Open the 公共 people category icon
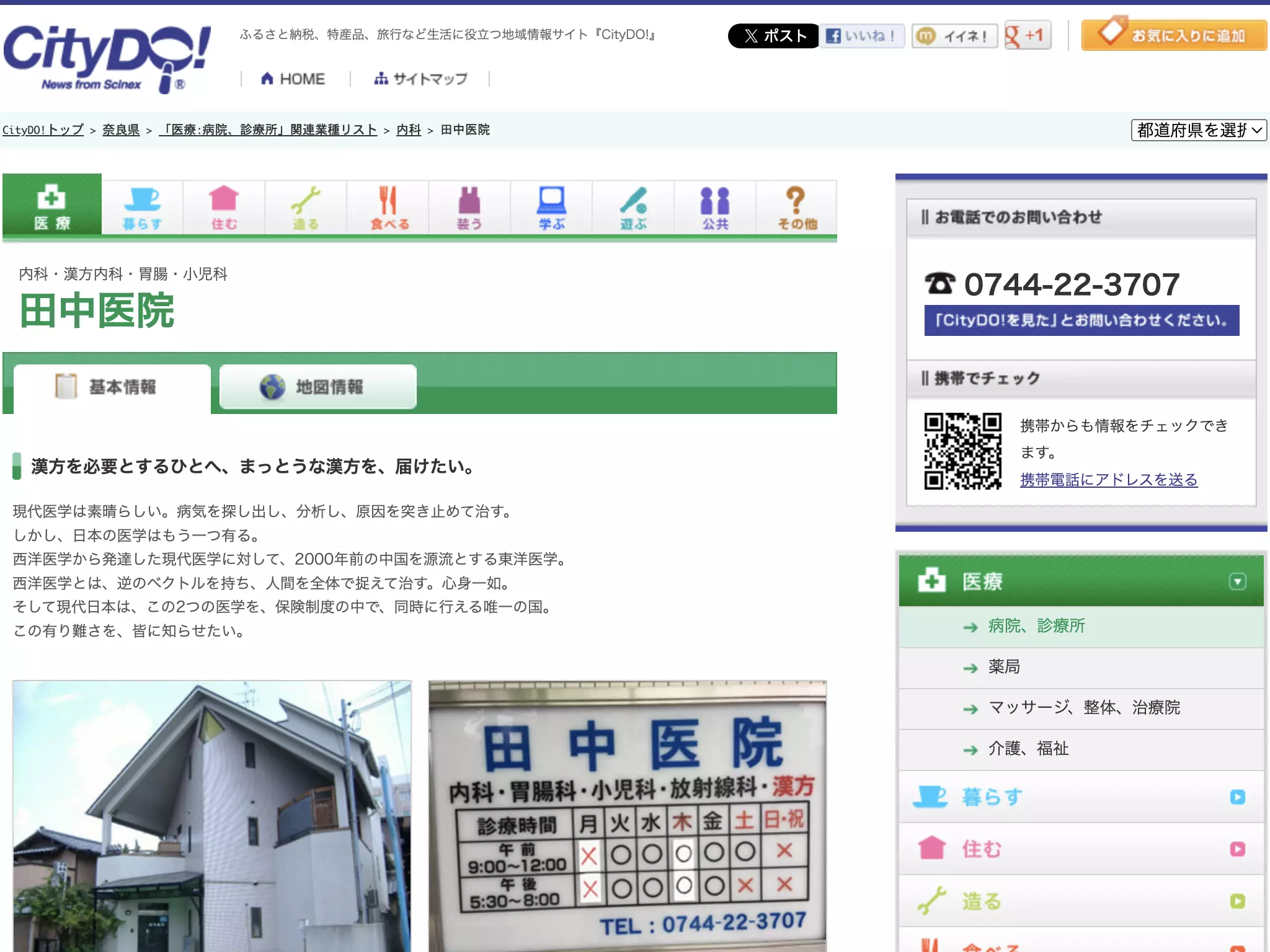1270x952 pixels. tap(715, 208)
